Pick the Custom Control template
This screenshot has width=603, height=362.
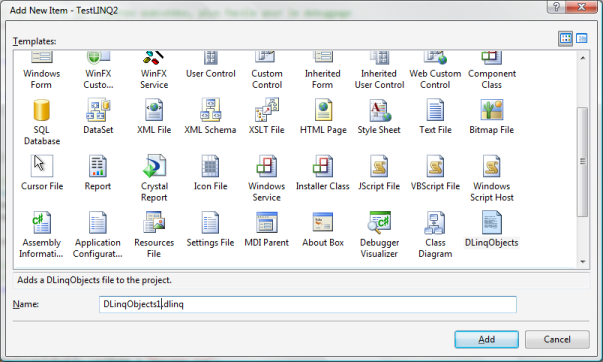[x=267, y=70]
